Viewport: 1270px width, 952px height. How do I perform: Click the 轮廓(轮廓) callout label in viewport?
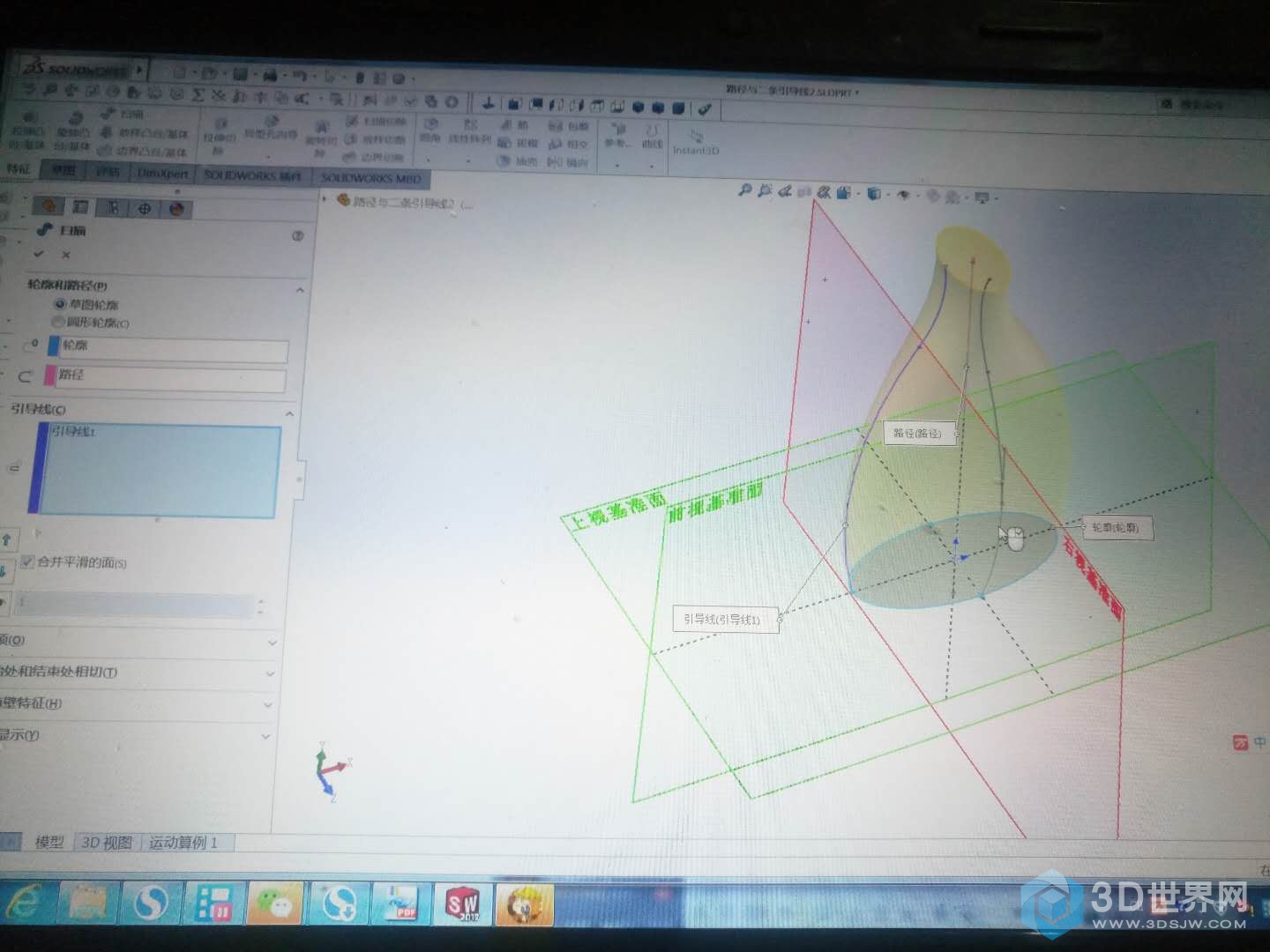point(1117,528)
